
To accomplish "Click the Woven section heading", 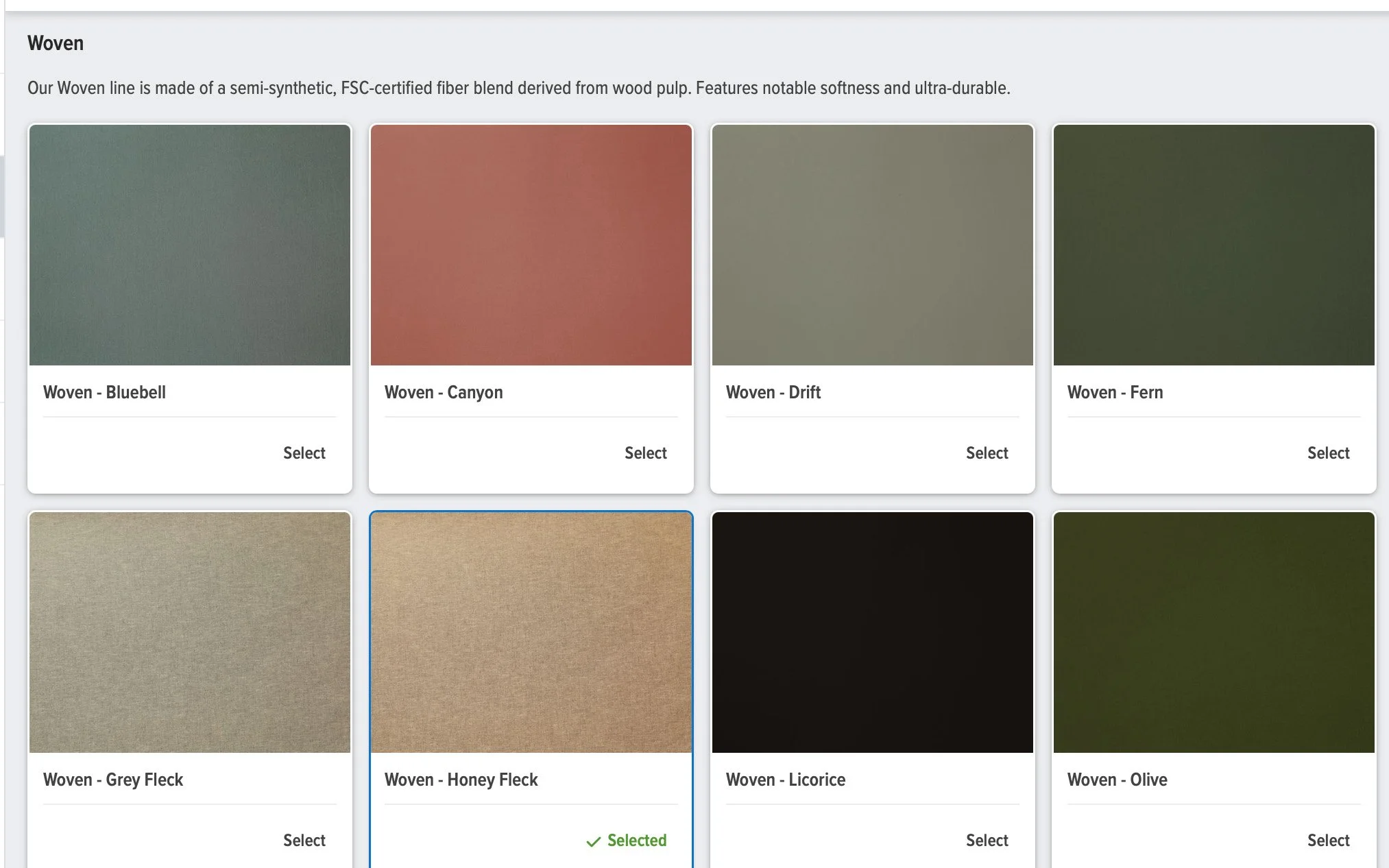I will click(56, 43).
